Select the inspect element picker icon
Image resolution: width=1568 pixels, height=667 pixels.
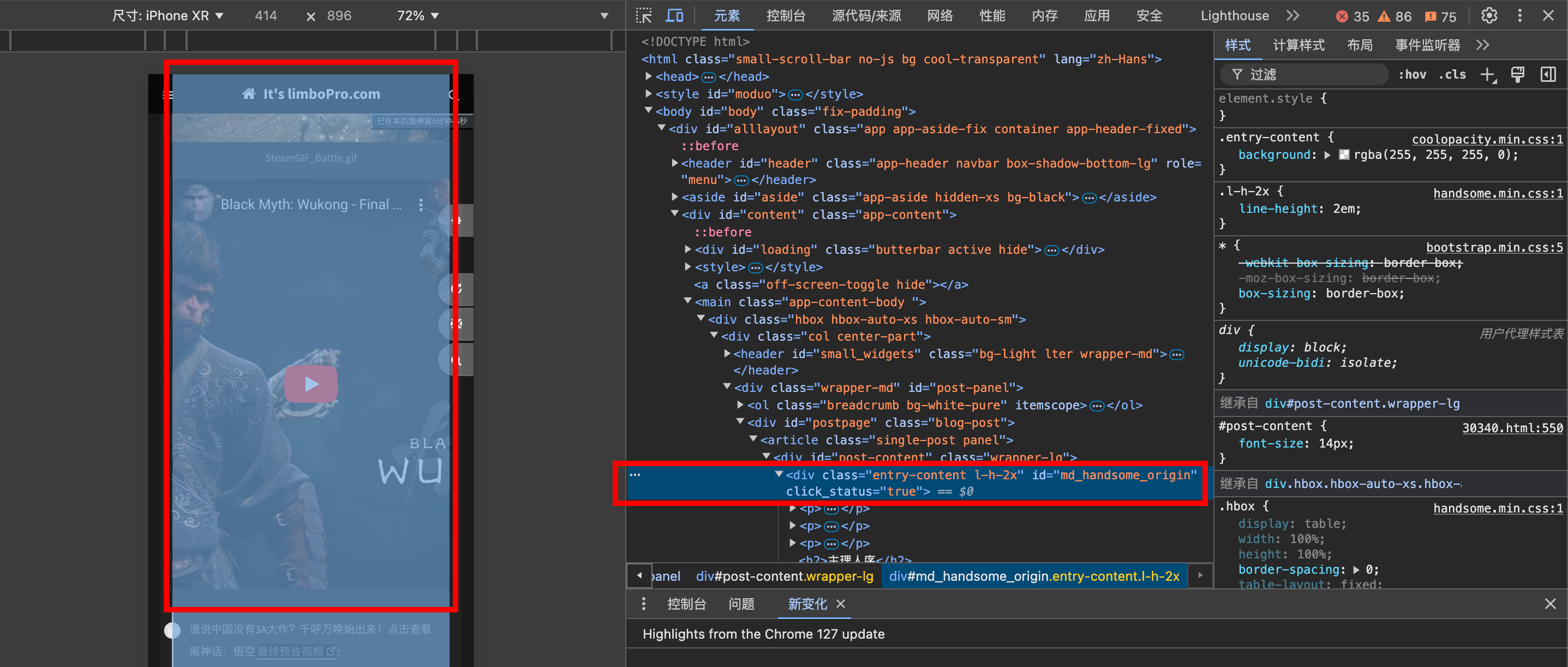pos(643,16)
